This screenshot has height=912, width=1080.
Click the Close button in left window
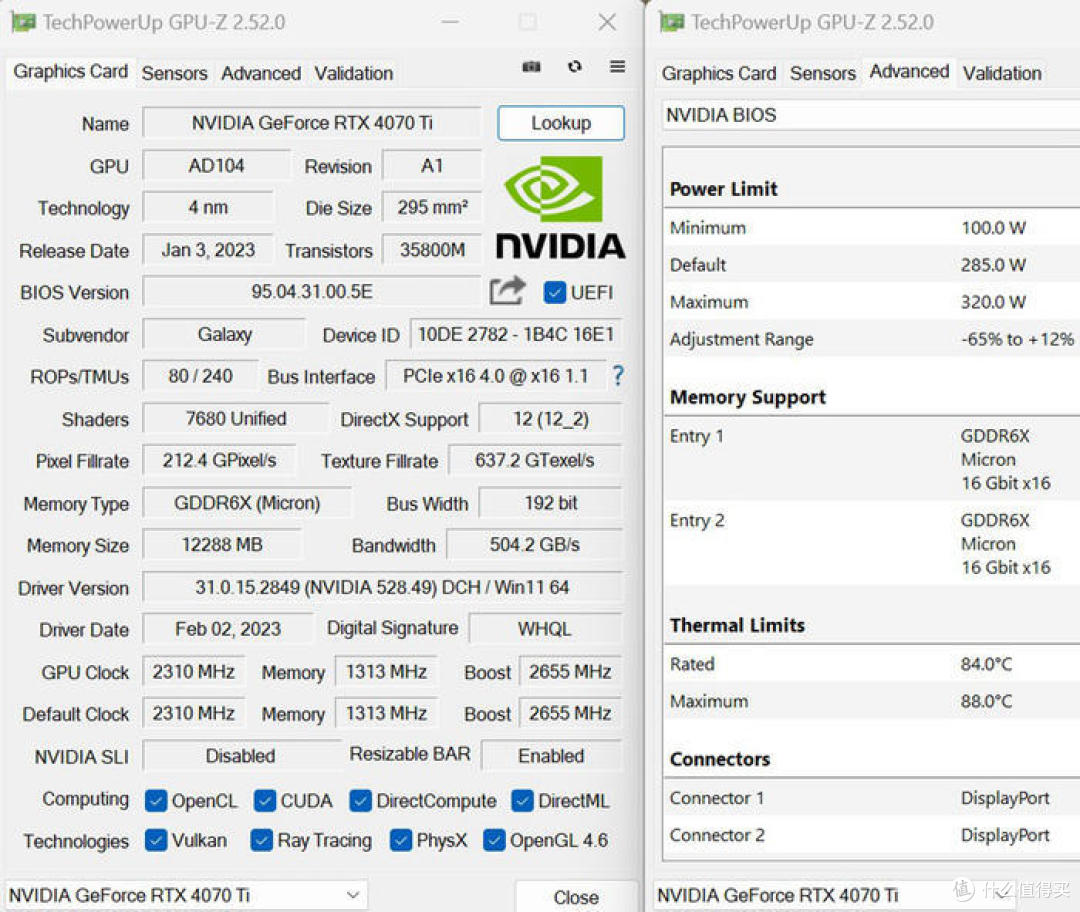tap(576, 897)
